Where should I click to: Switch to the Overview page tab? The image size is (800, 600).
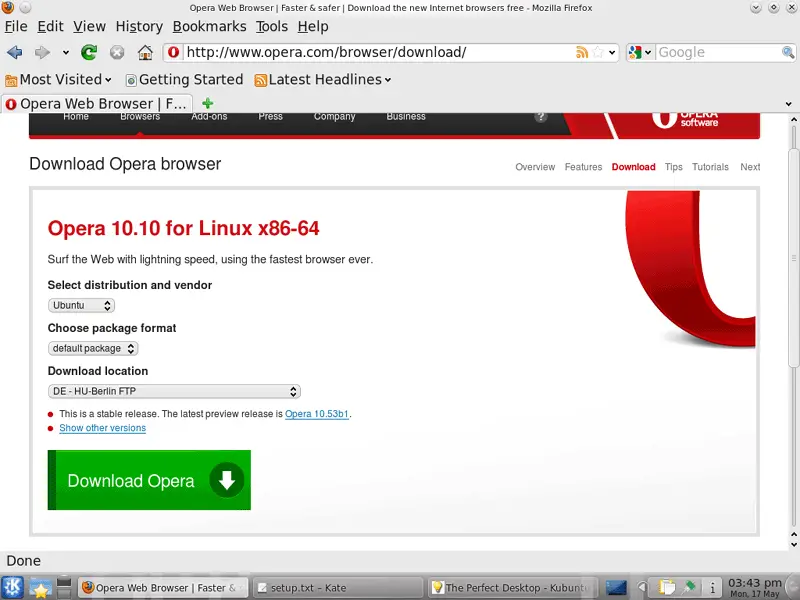535,167
